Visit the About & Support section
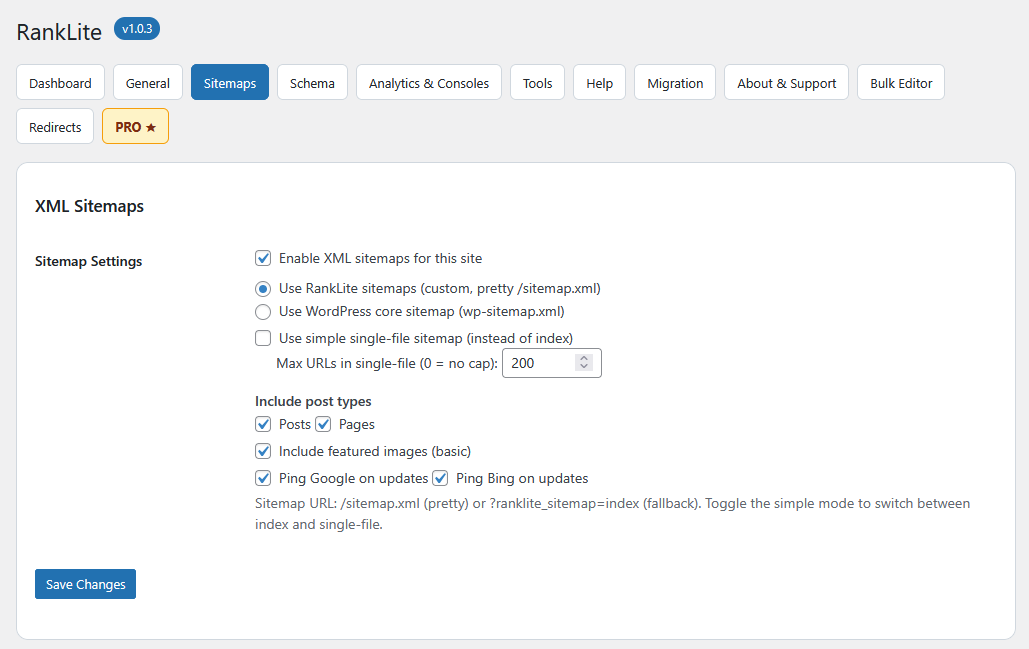 pos(786,82)
